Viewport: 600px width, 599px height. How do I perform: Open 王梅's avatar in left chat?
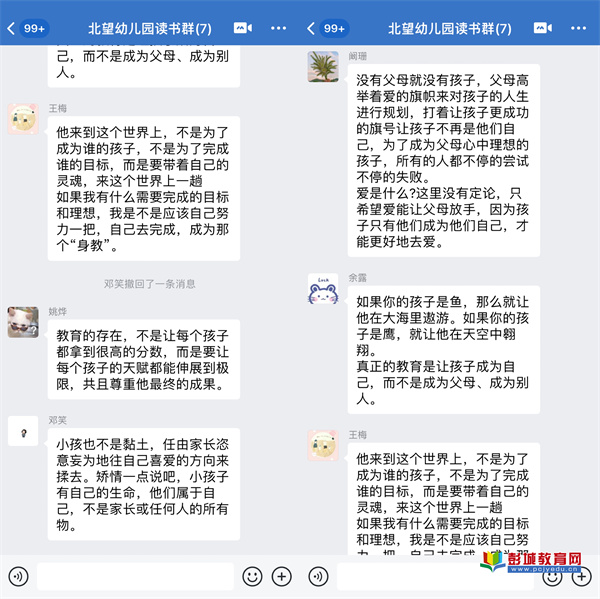(23, 119)
